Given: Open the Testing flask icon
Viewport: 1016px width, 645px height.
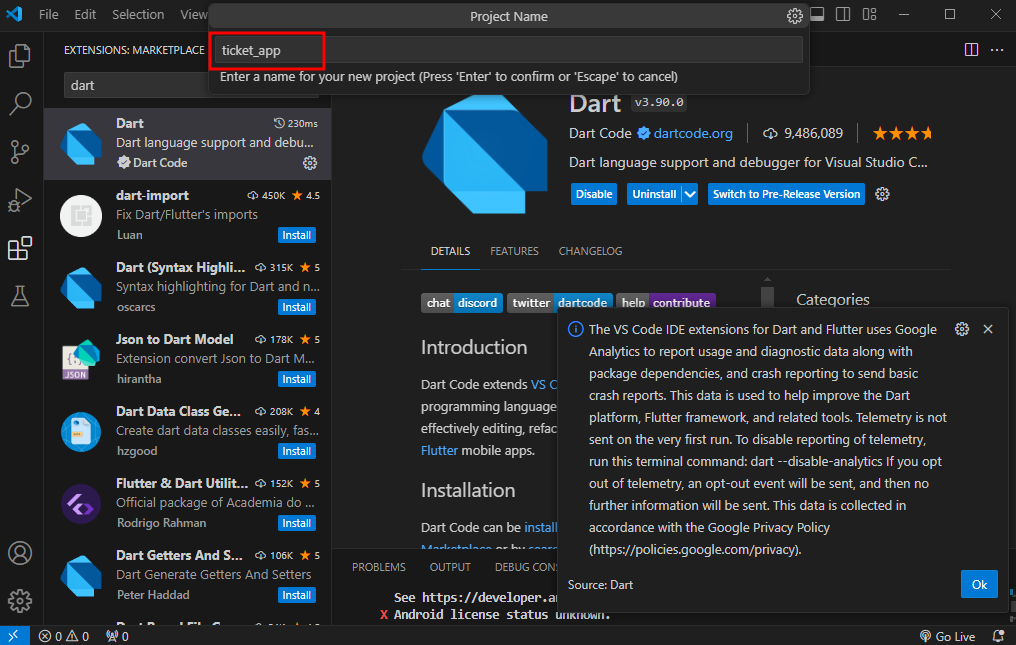Looking at the screenshot, I should 19,296.
